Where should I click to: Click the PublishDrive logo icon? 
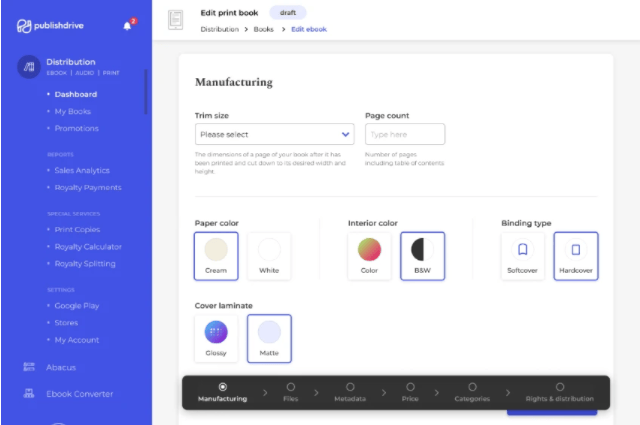pos(25,26)
